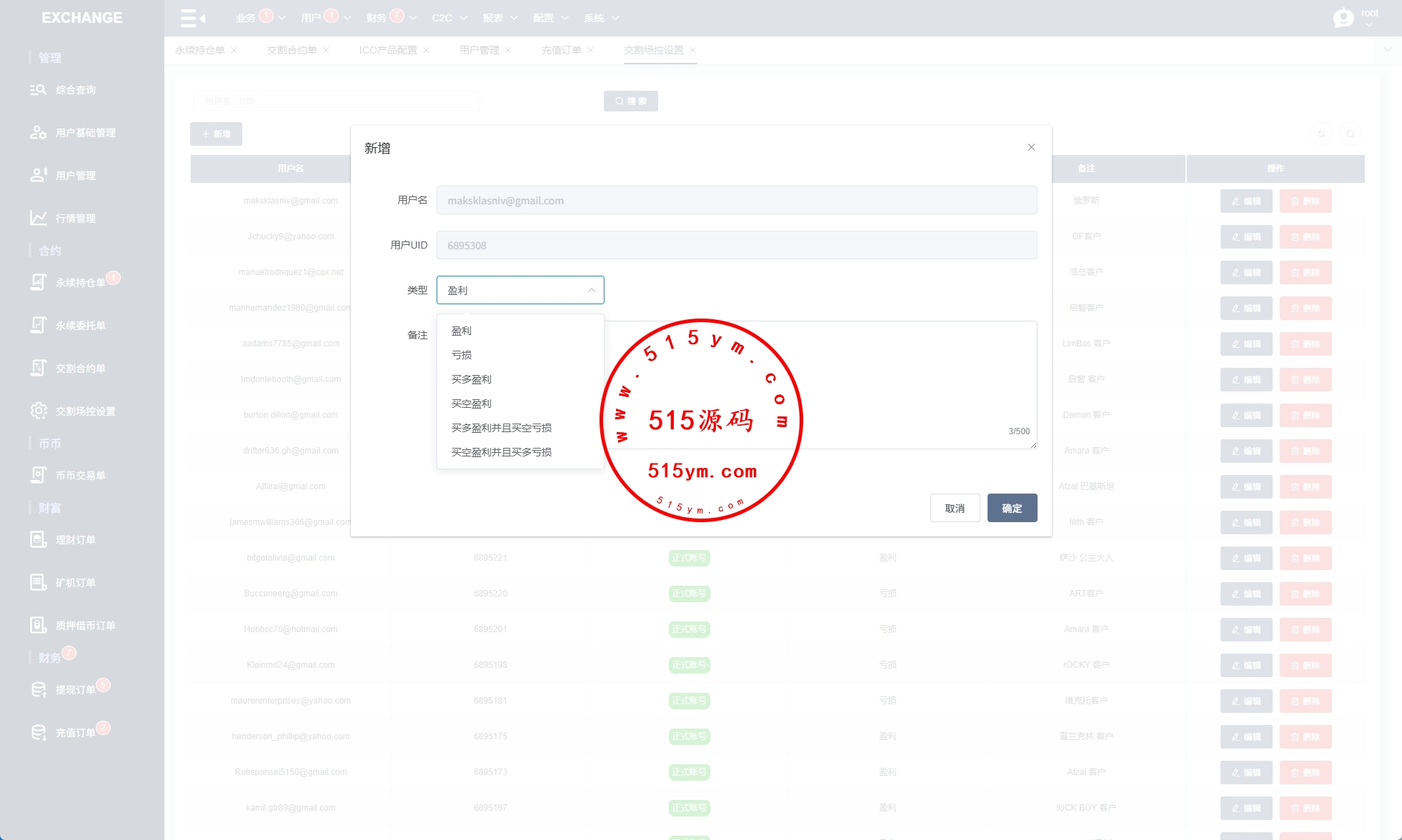Switch to 用户管理 tab
The image size is (1402, 840).
coord(479,50)
